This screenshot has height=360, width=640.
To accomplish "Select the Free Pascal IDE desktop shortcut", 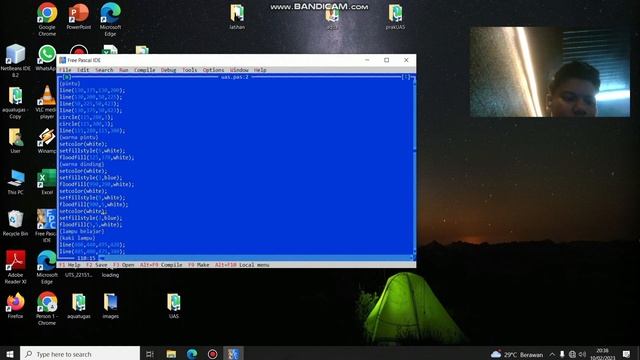I will click(x=46, y=226).
